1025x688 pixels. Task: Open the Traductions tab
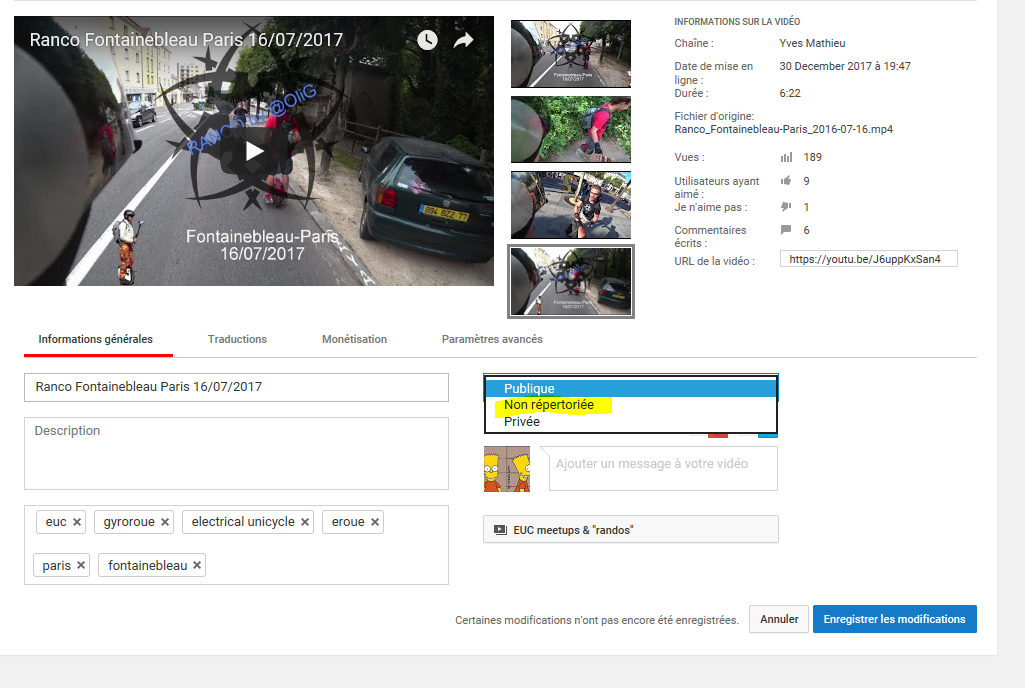(237, 339)
